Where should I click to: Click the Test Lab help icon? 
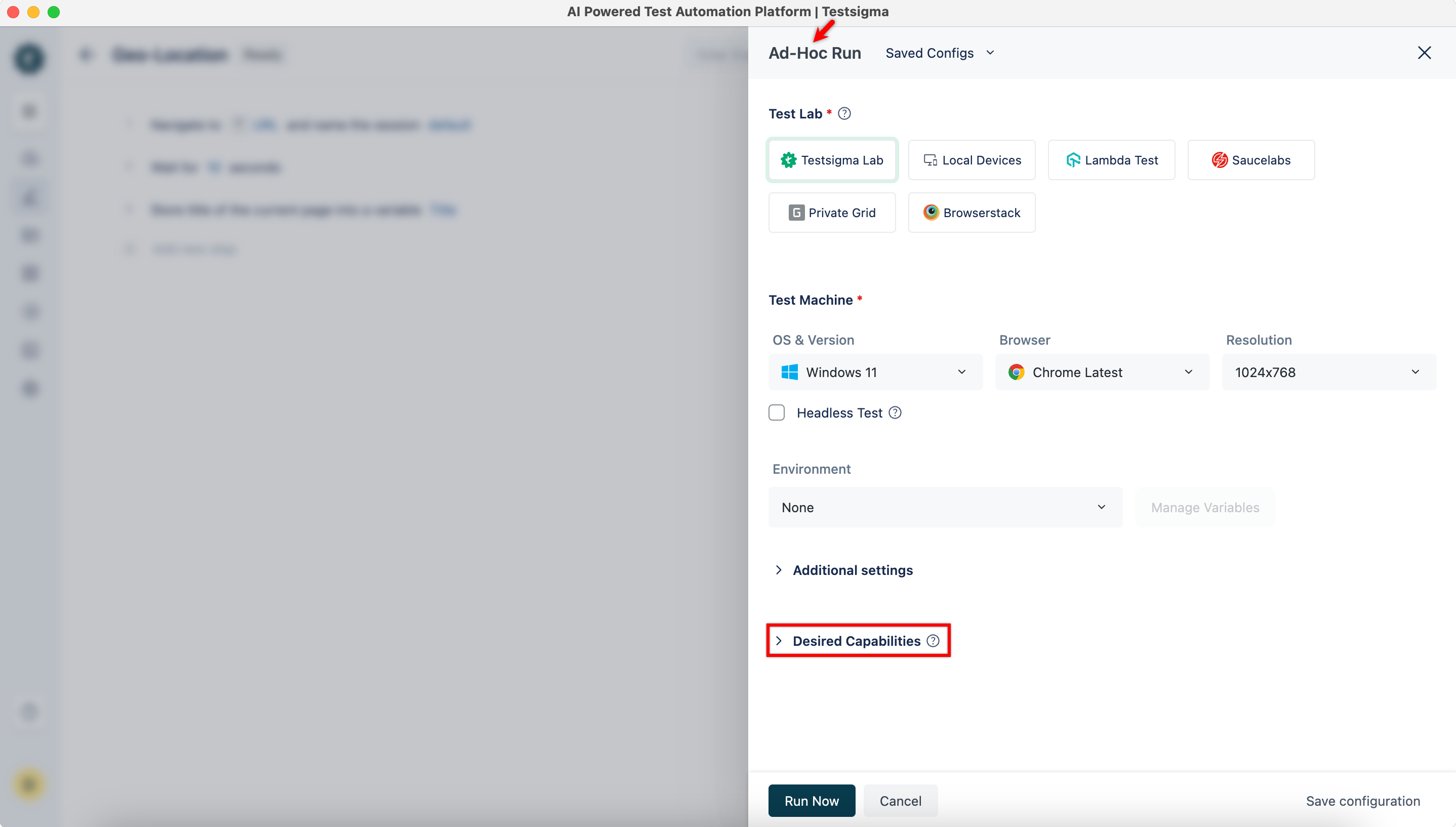(844, 113)
